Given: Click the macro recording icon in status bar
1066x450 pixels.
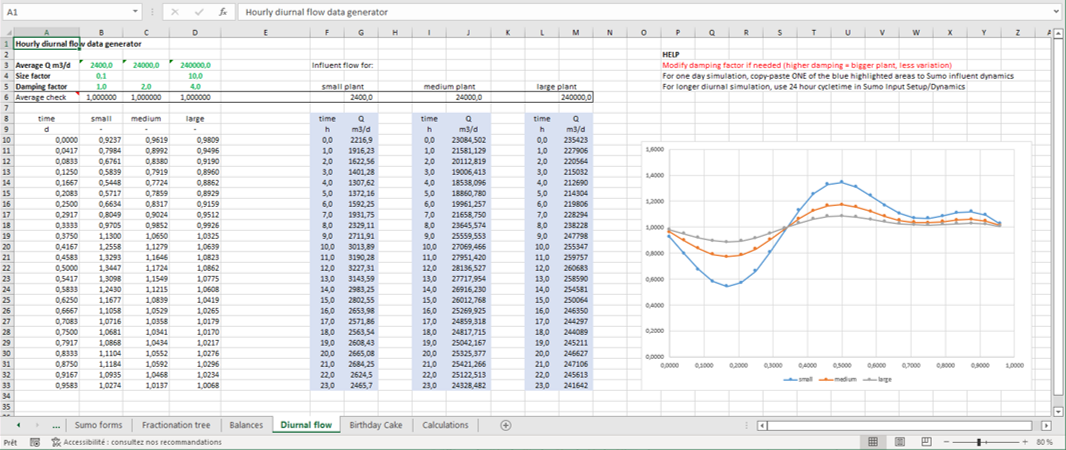Looking at the screenshot, I should click(x=36, y=441).
